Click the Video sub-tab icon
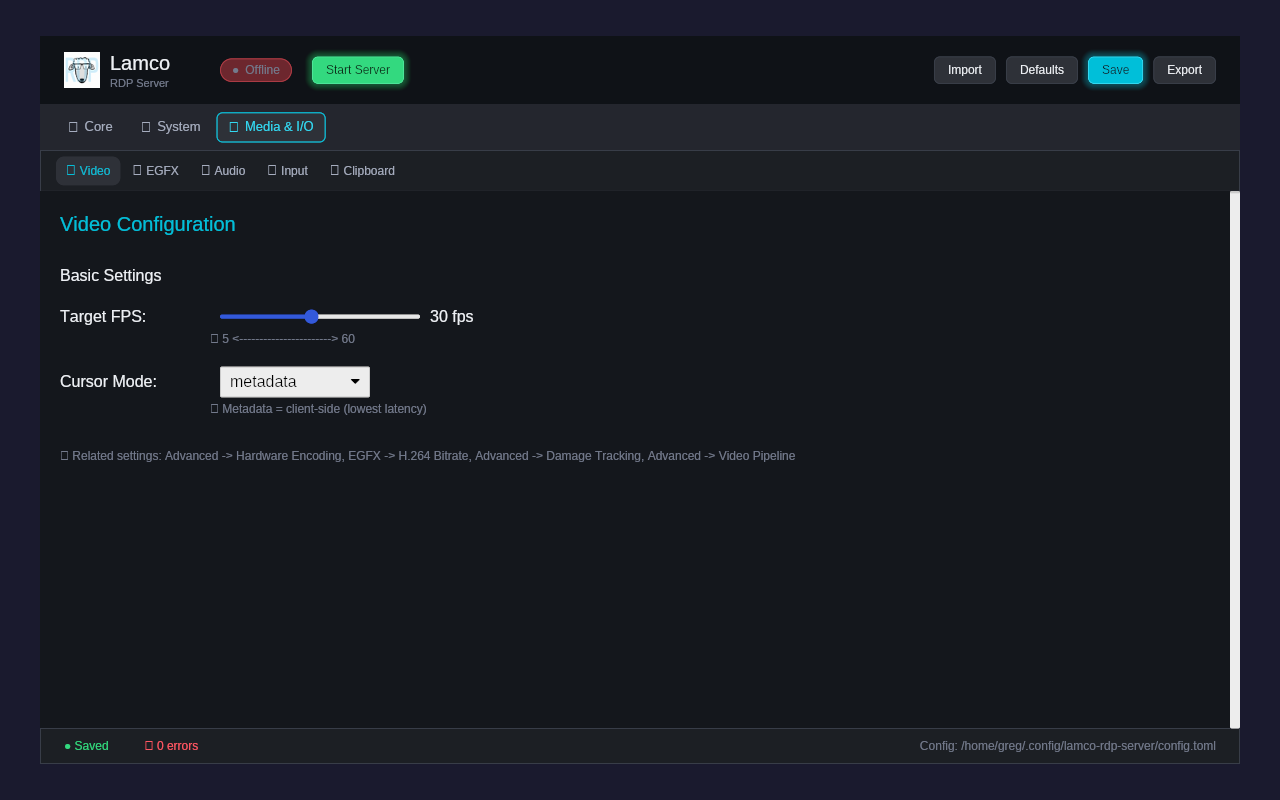 71,170
